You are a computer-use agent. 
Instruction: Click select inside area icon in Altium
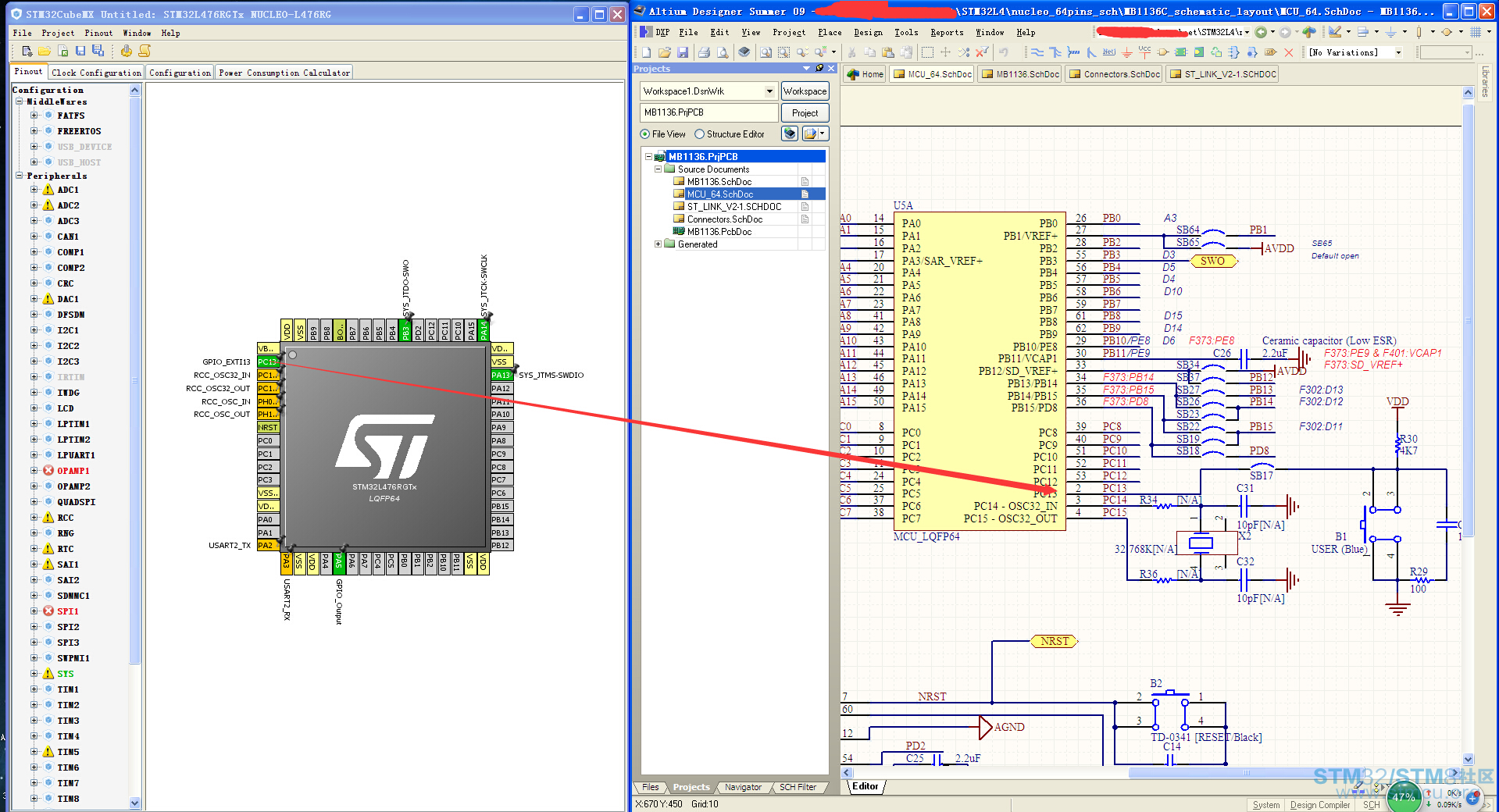tap(927, 52)
